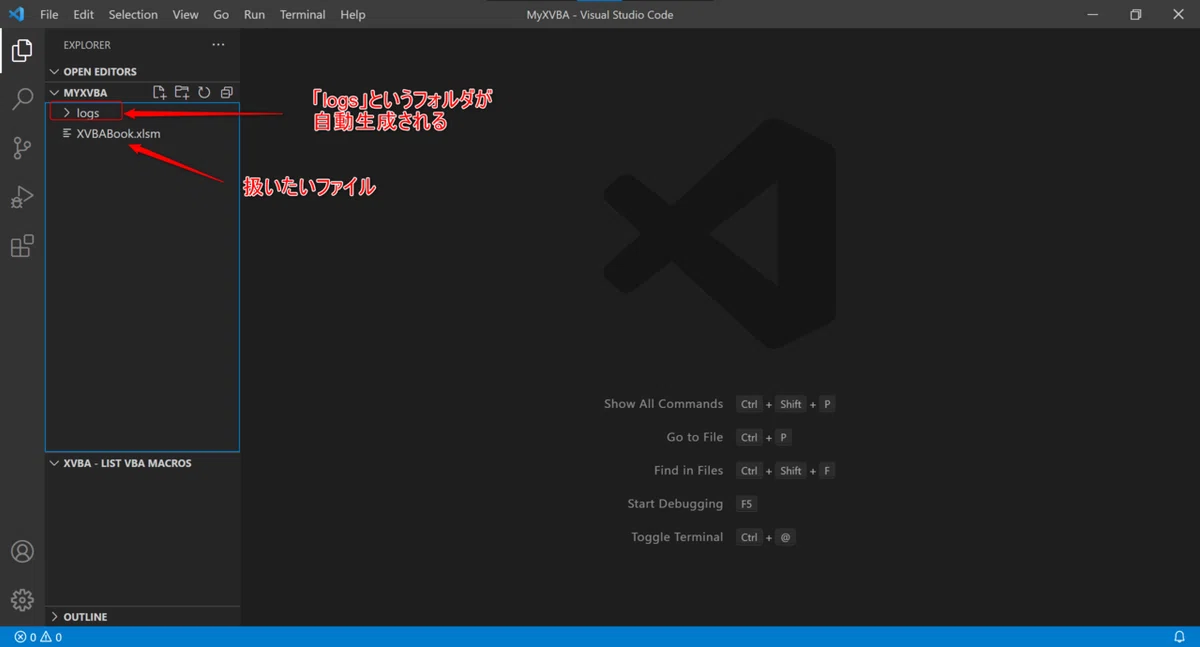The image size is (1200, 647).
Task: Open the File menu
Action: point(49,15)
